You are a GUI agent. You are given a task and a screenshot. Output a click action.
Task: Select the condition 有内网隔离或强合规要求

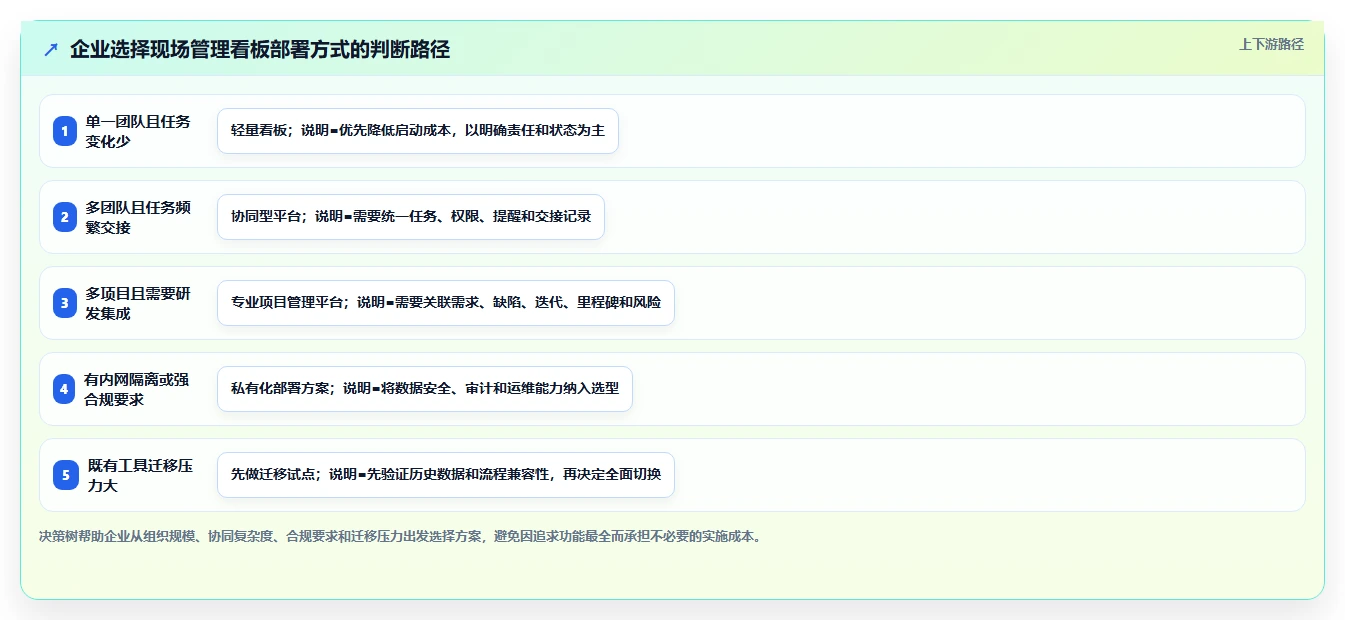[x=138, y=389]
